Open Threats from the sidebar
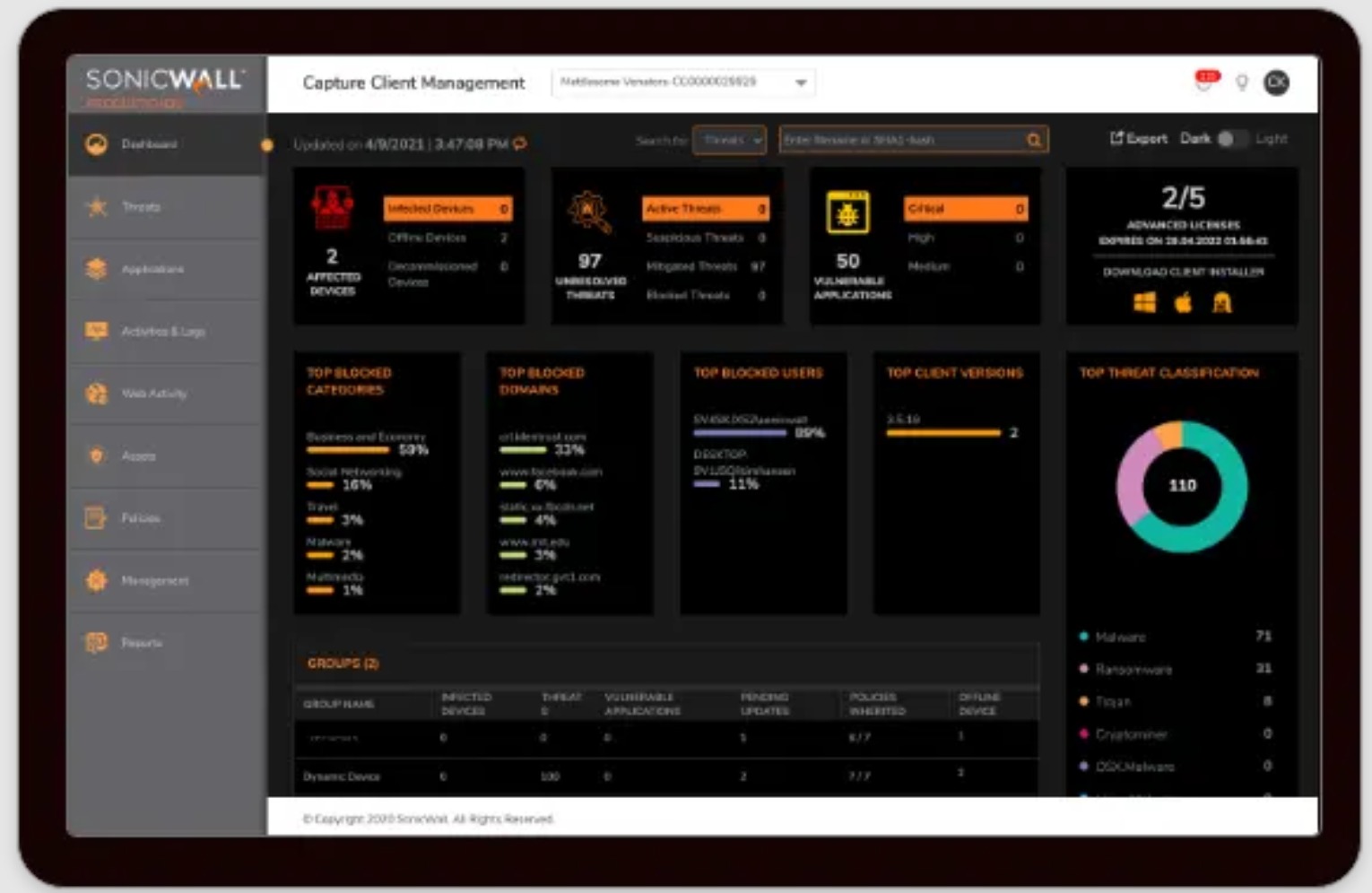 coord(141,207)
